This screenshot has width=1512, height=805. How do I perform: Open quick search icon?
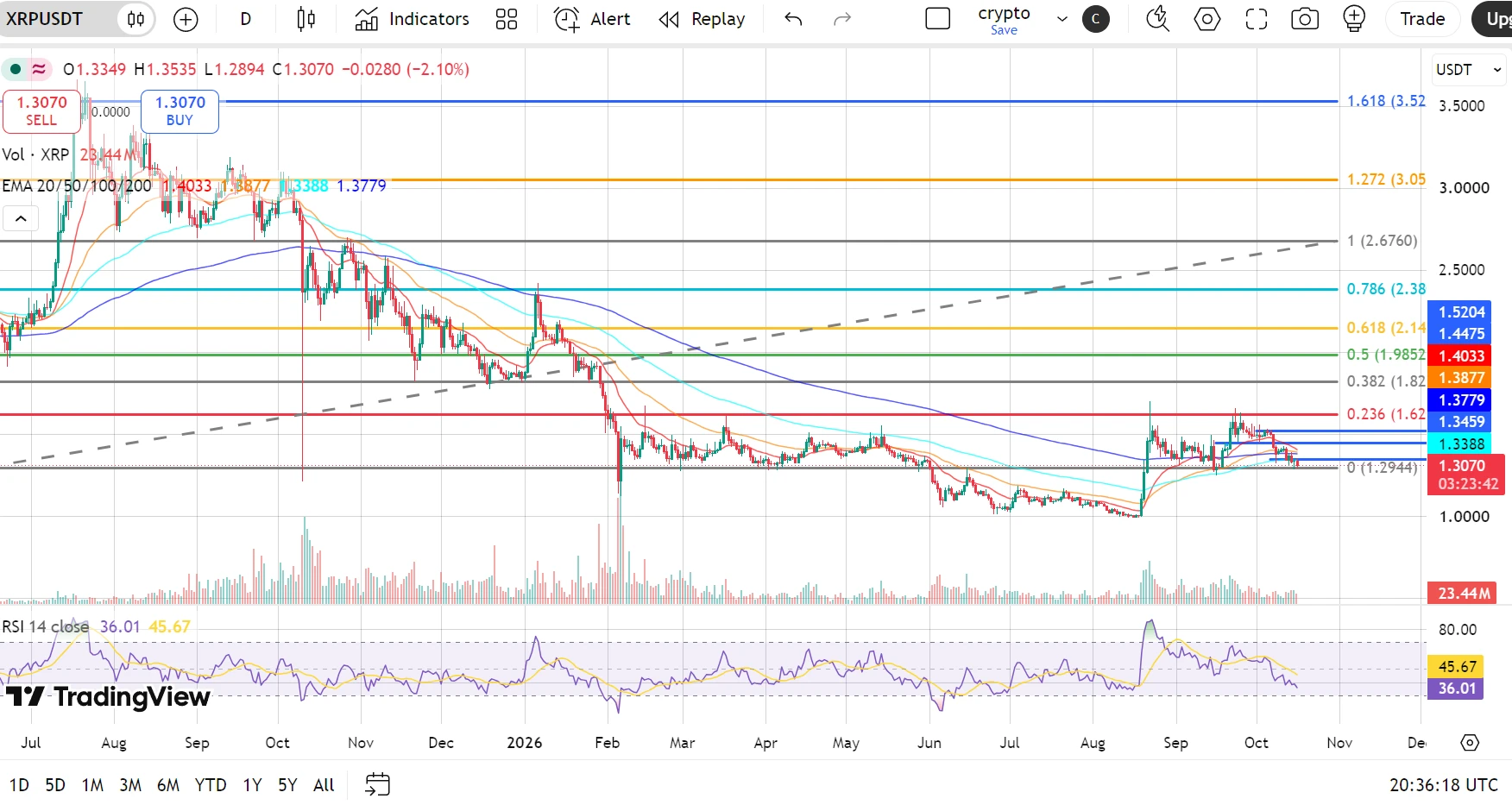coord(1158,19)
